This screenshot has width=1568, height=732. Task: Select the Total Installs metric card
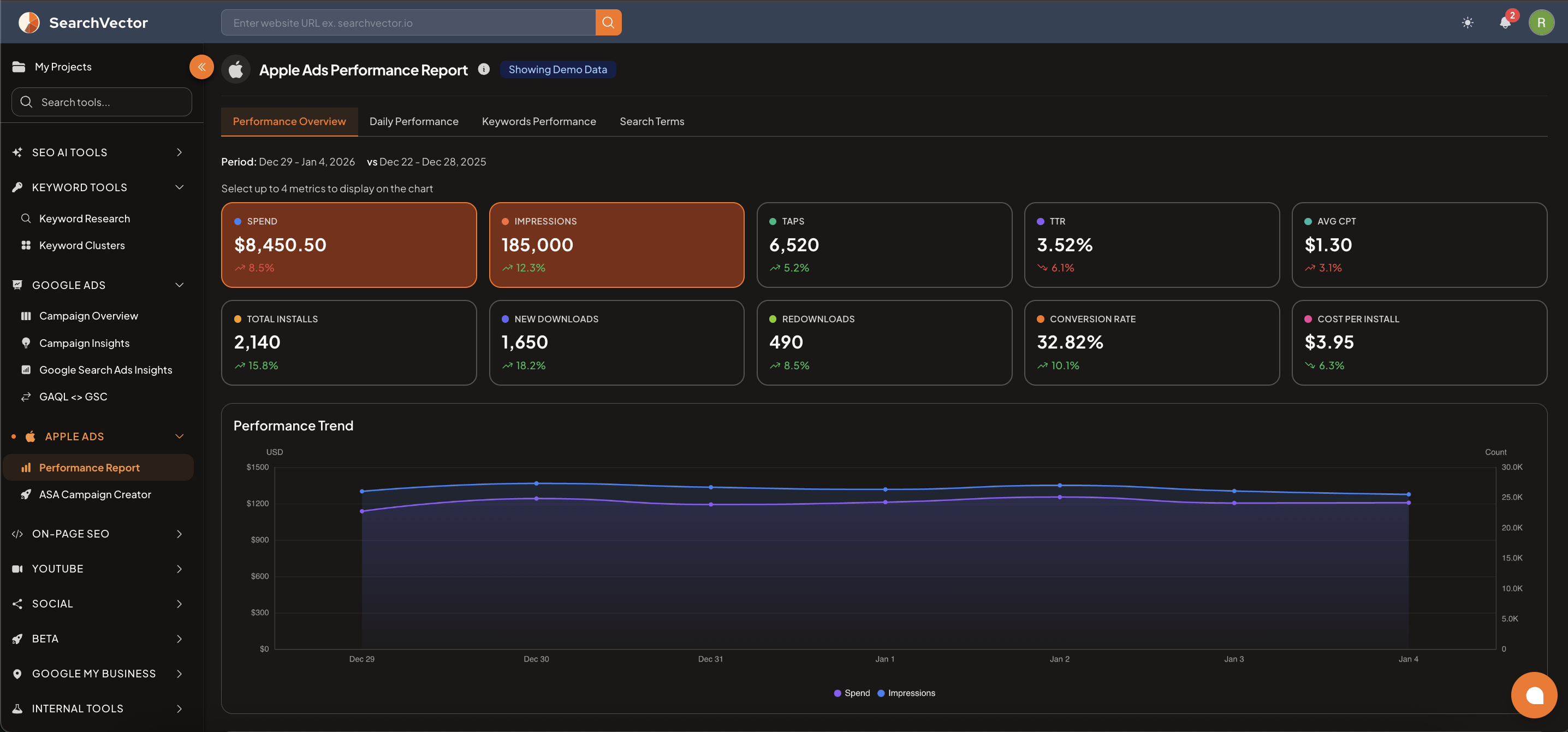pyautogui.click(x=349, y=343)
